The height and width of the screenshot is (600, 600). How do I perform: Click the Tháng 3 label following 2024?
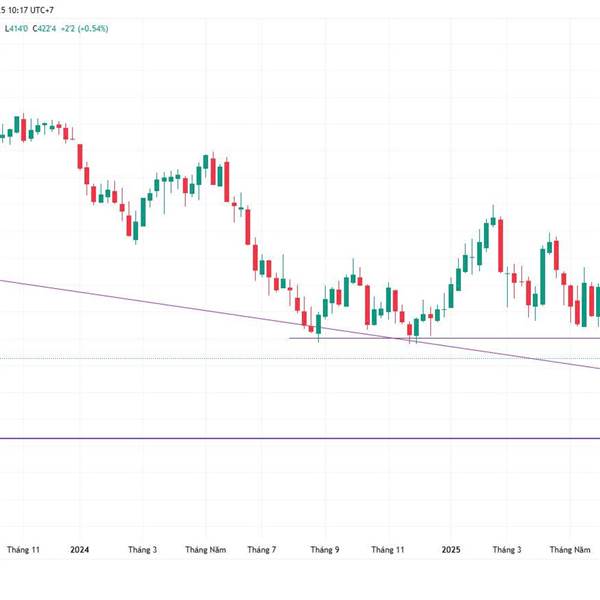pos(142,550)
